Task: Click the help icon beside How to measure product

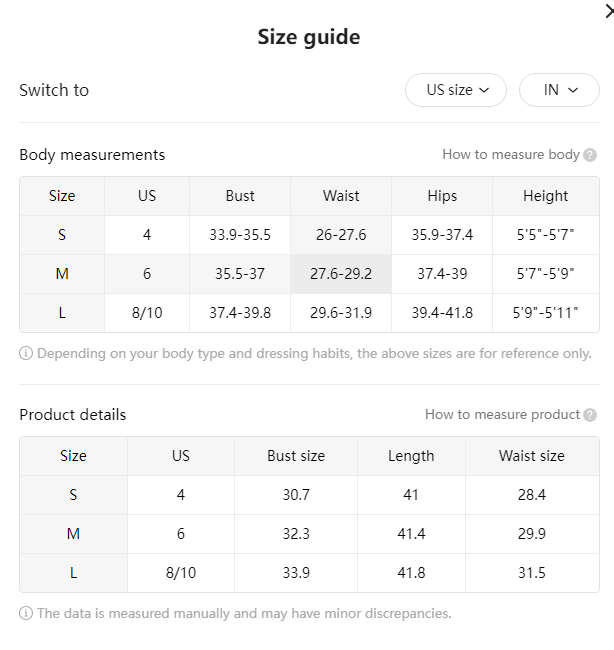Action: pyautogui.click(x=590, y=415)
